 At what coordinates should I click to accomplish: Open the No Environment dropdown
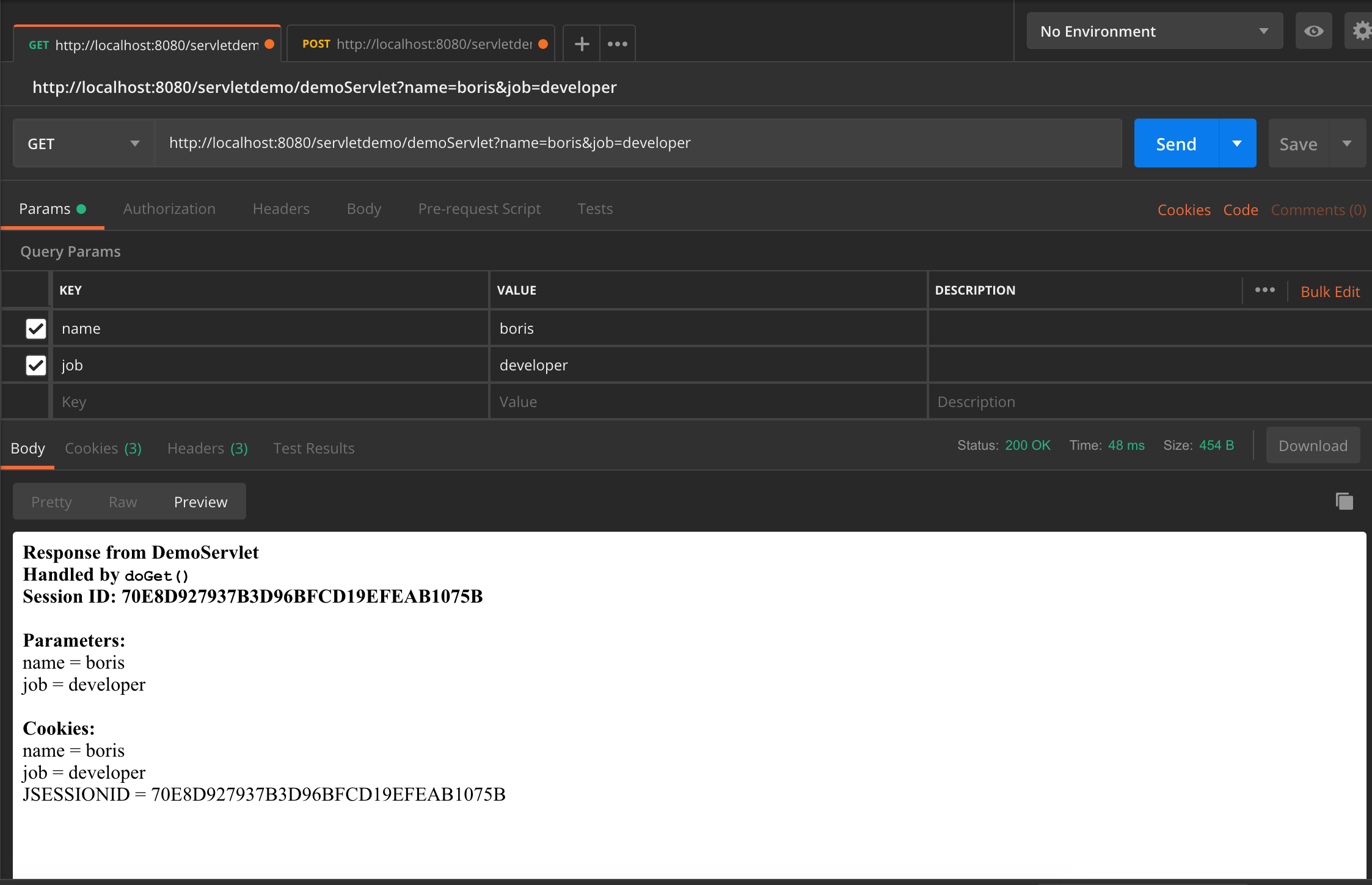(x=1153, y=31)
